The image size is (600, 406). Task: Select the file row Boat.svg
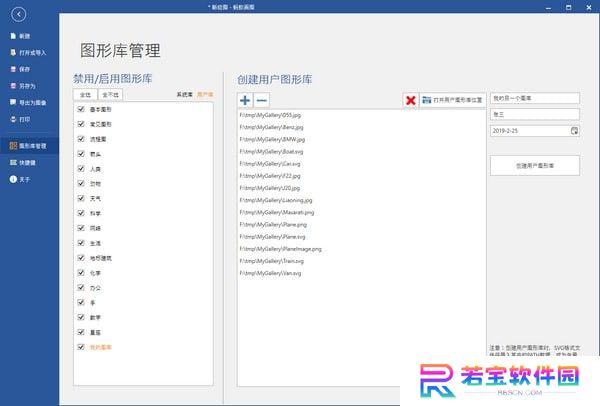(x=361, y=152)
